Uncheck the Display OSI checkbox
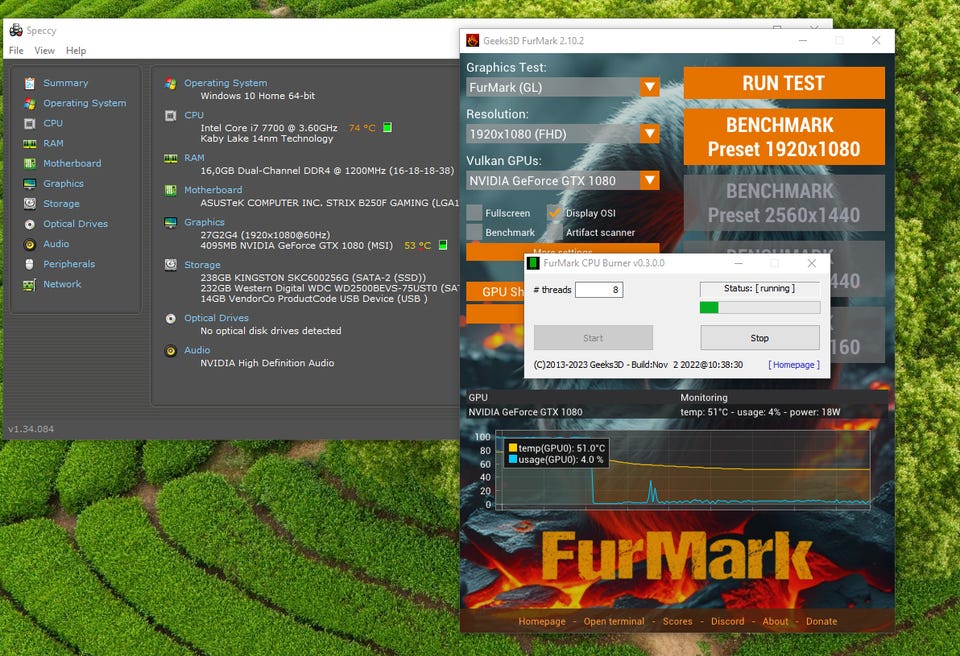The image size is (960, 656). (555, 213)
